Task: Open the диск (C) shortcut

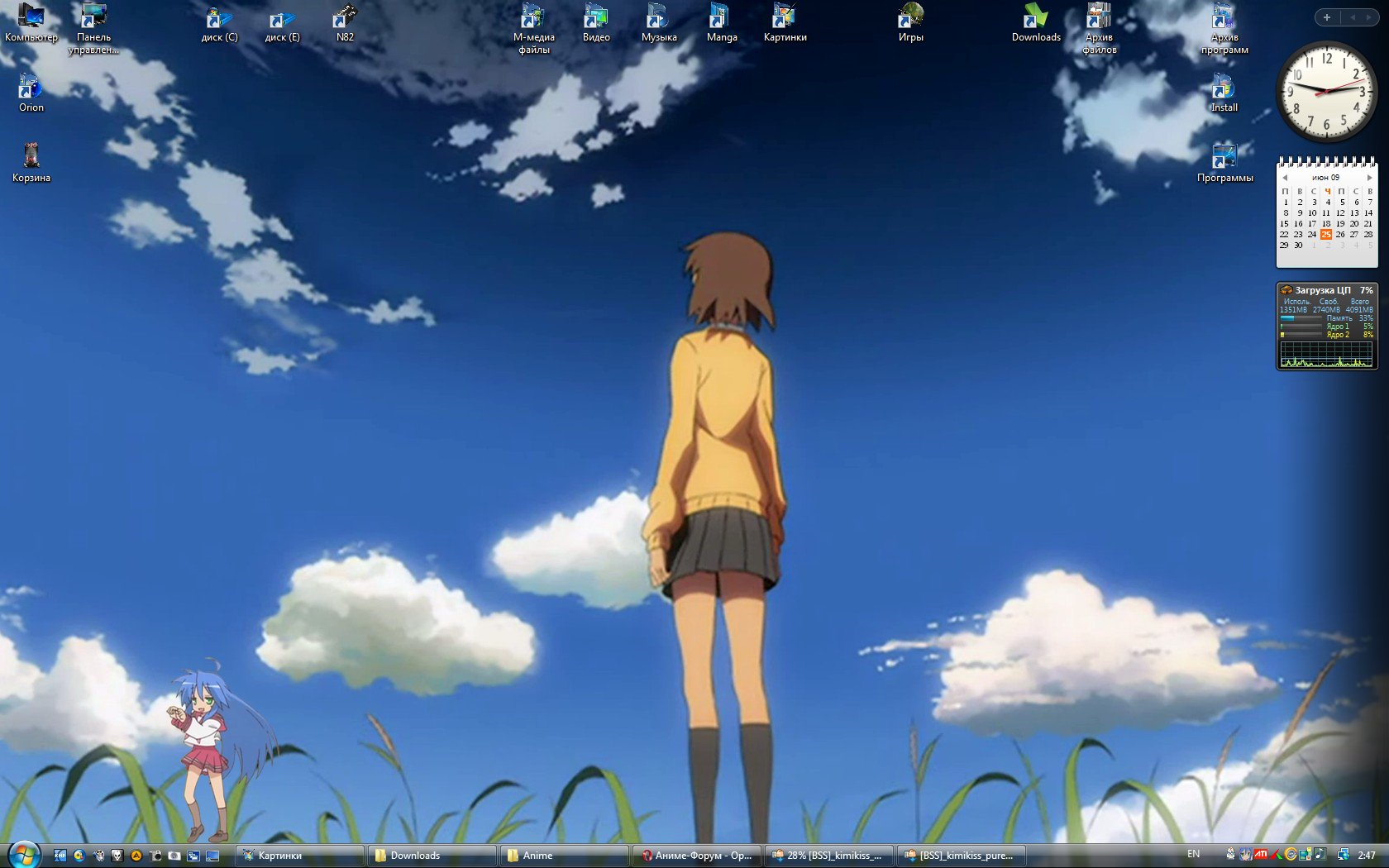Action: 219,24
